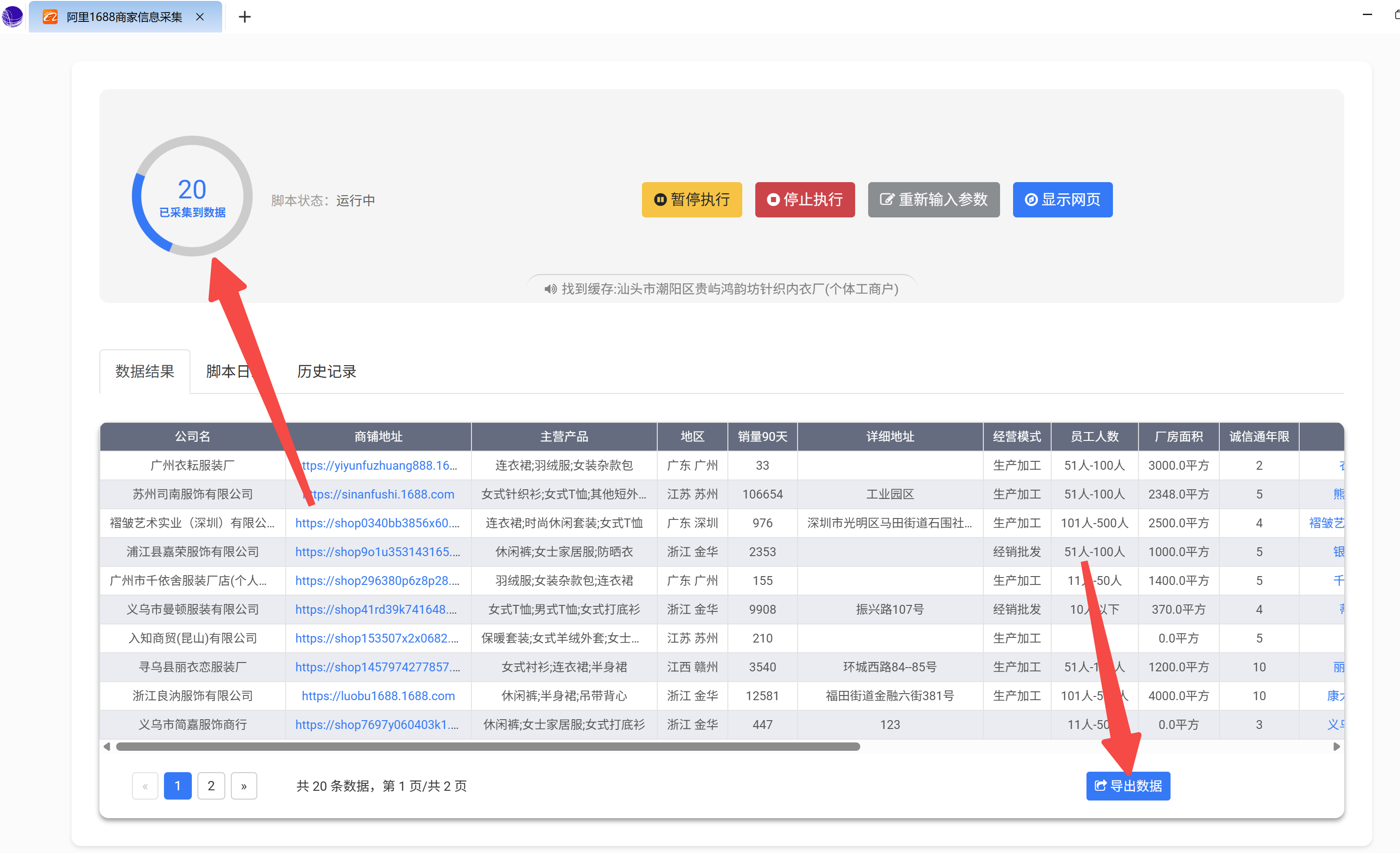The width and height of the screenshot is (1400, 853).
Task: Click the 经营模式 column header
Action: 1017,436
